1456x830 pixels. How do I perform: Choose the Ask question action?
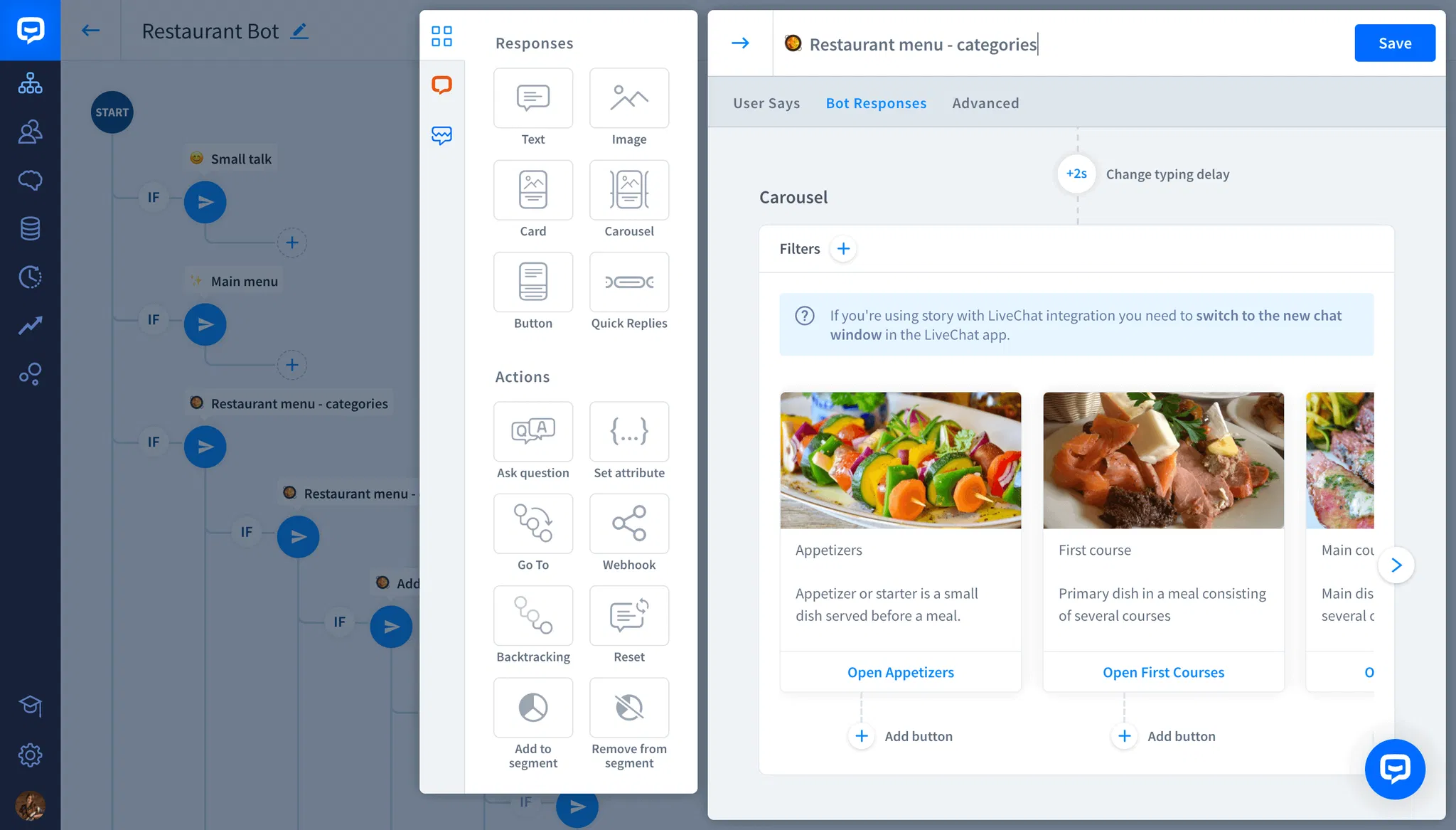click(532, 432)
